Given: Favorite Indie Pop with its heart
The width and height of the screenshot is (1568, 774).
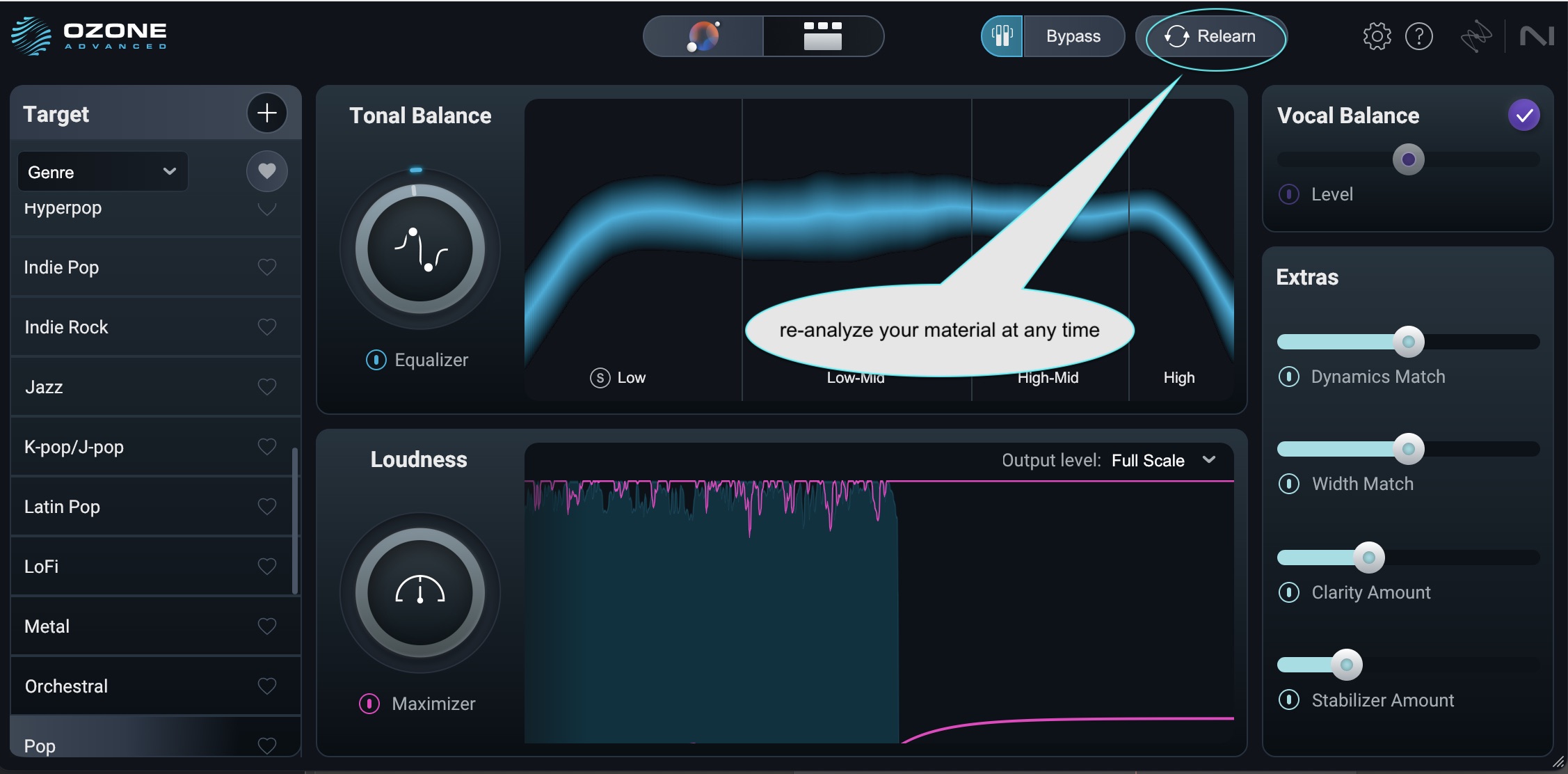Looking at the screenshot, I should coord(267,267).
